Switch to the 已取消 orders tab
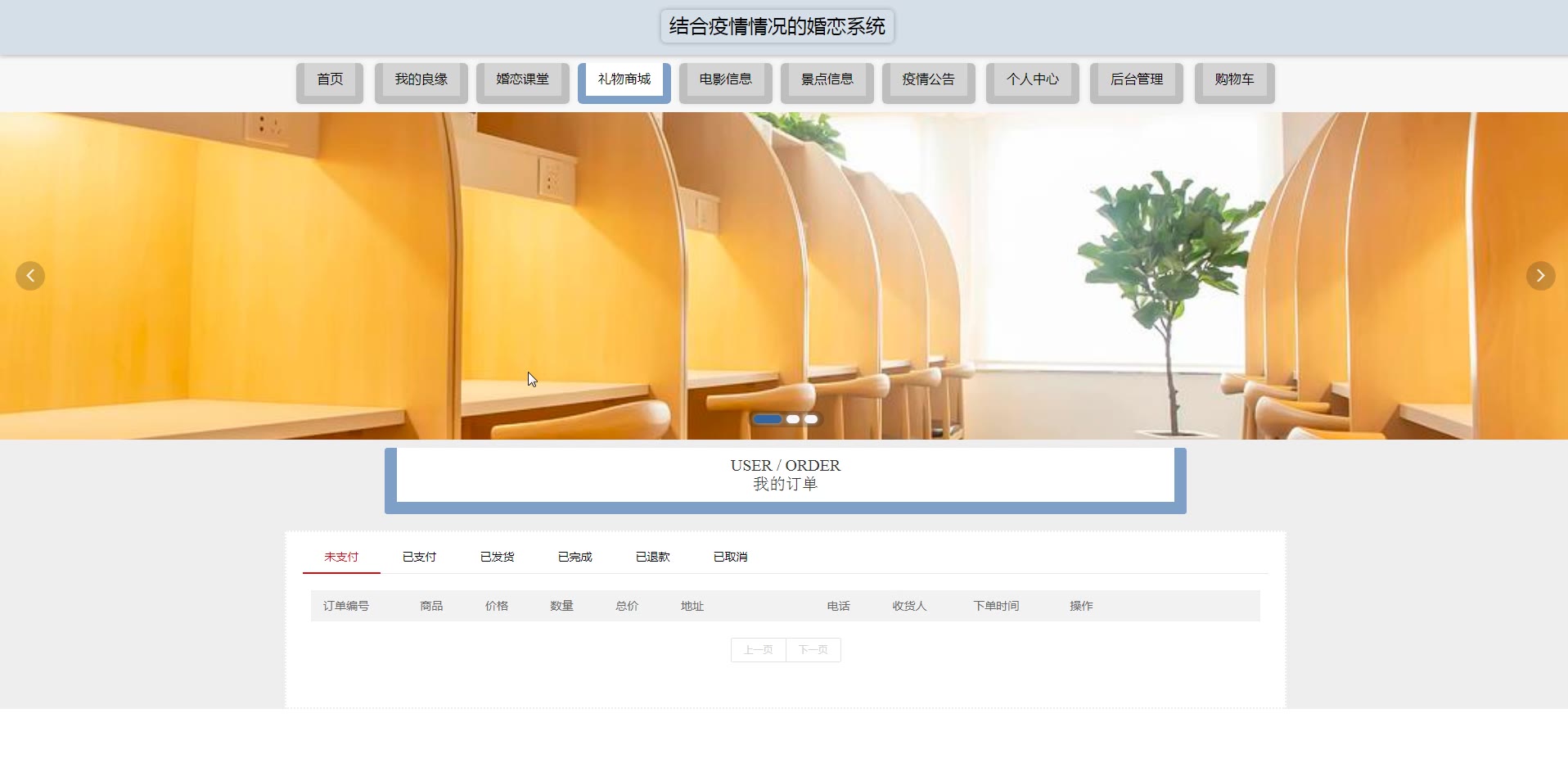 point(730,557)
